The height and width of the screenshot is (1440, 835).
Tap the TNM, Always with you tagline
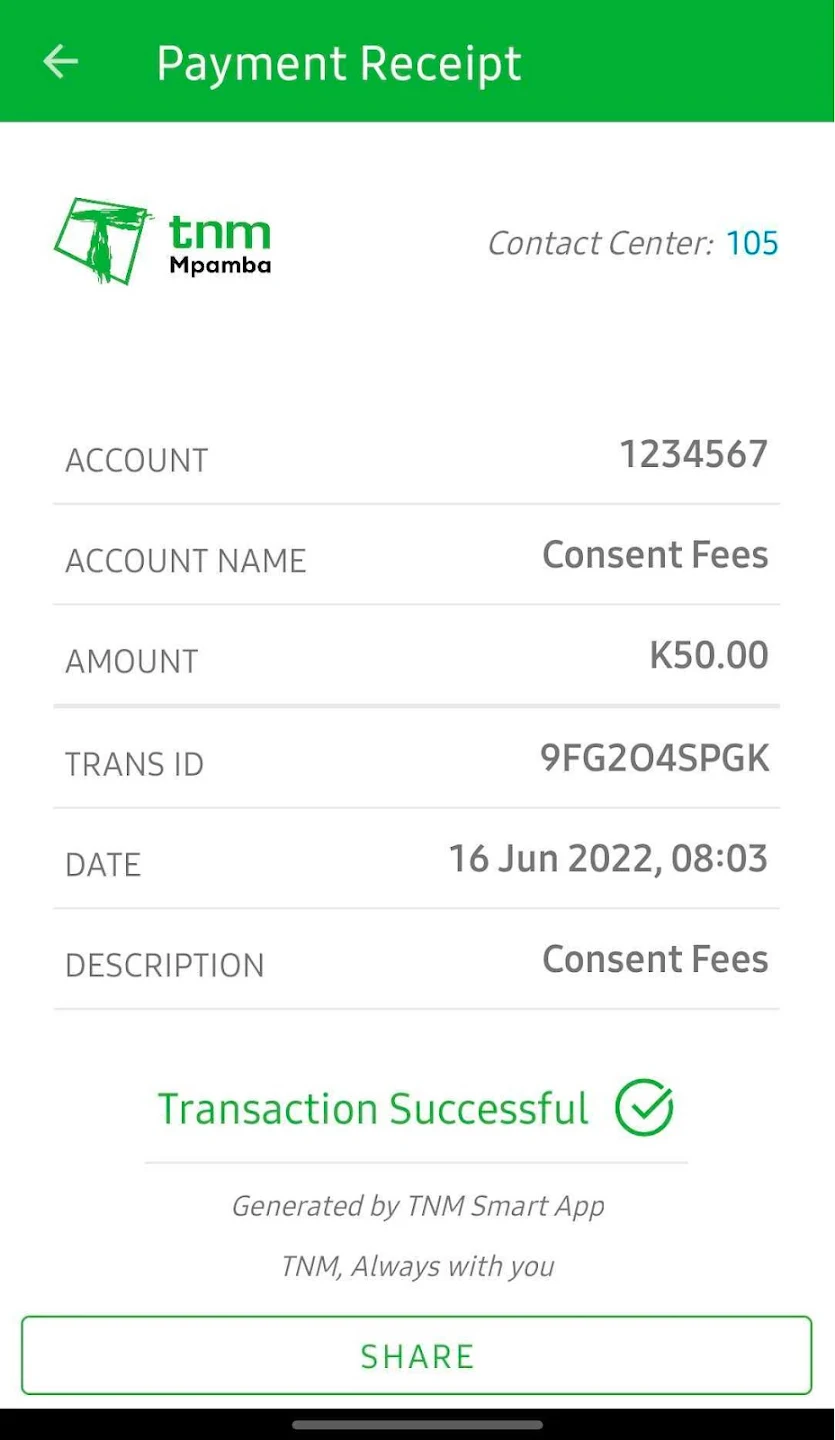418,1267
